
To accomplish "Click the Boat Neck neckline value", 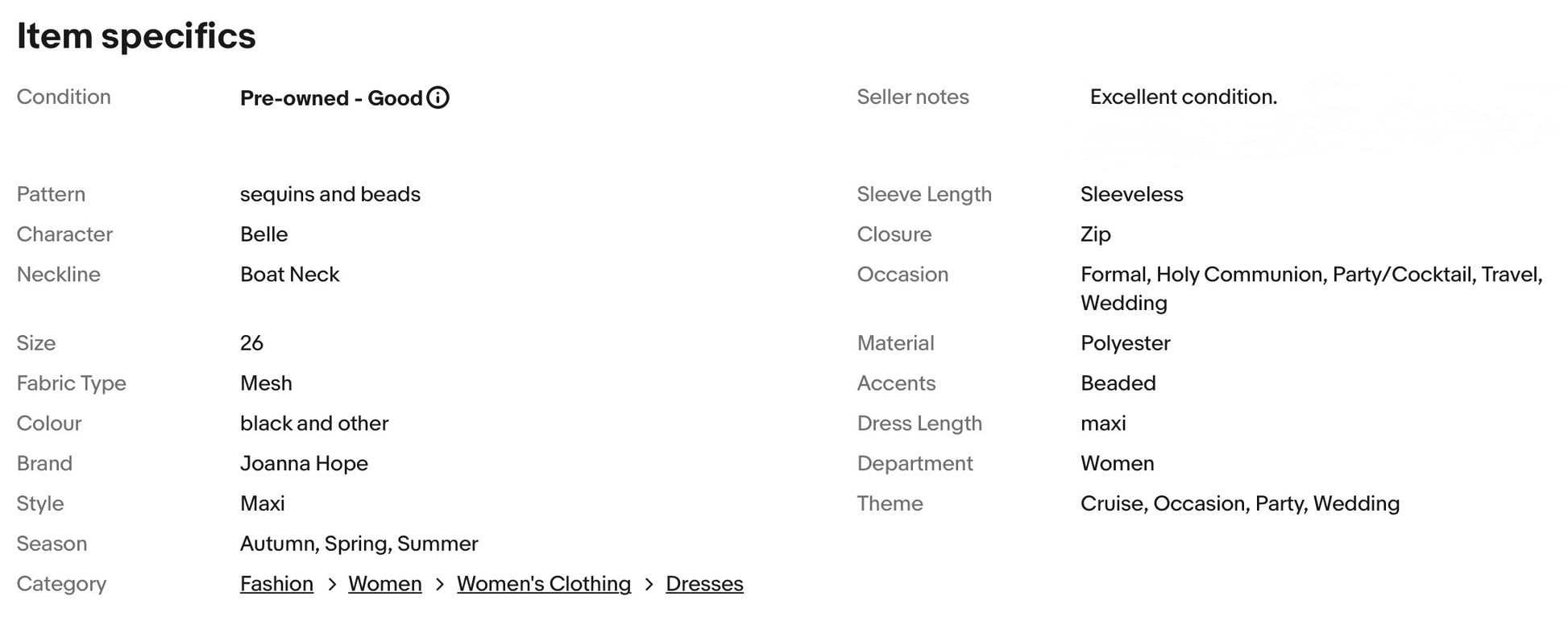I will point(289,275).
